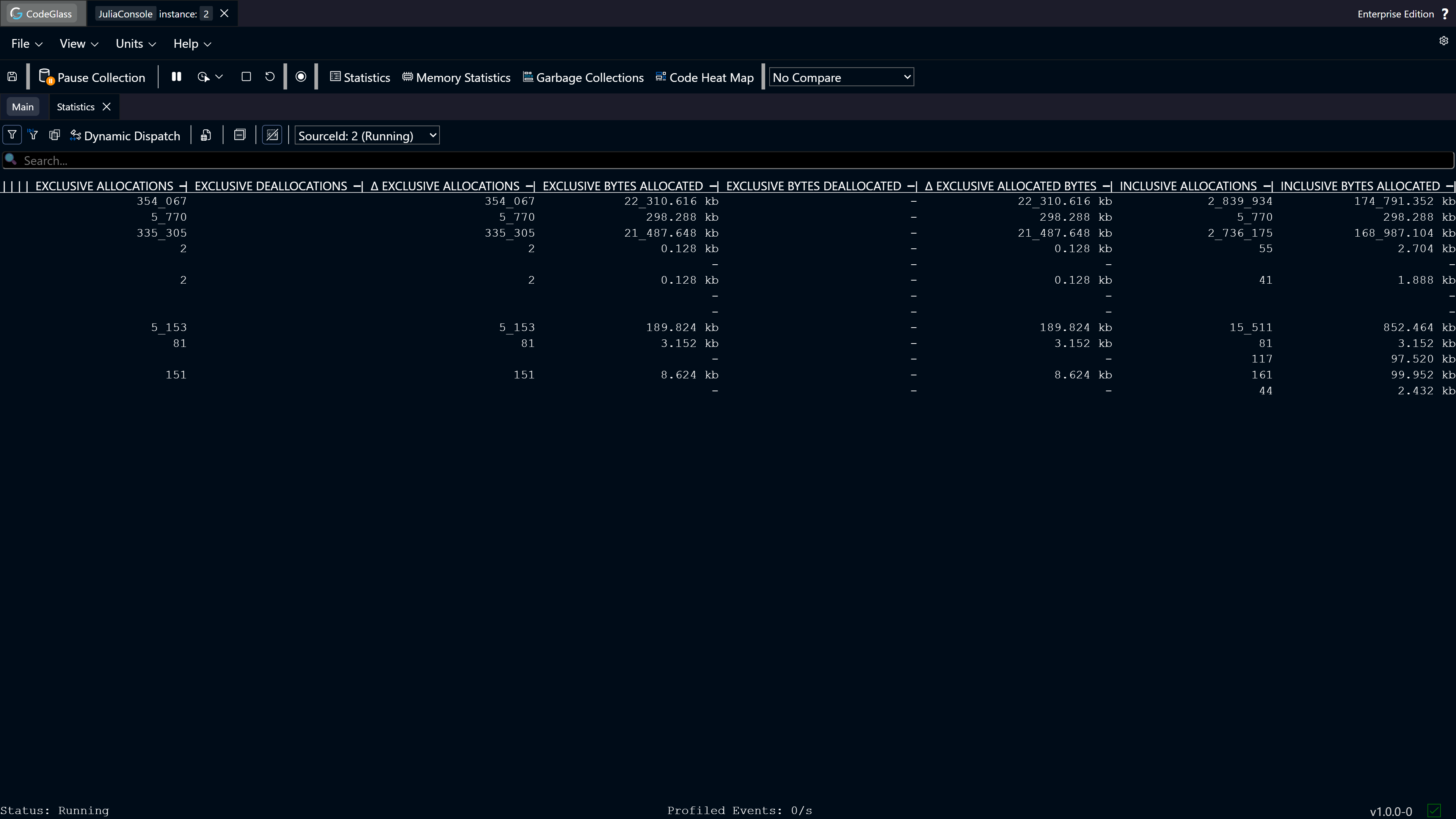
Task: Sort by Exclusive Bytes Allocated header
Action: point(622,186)
